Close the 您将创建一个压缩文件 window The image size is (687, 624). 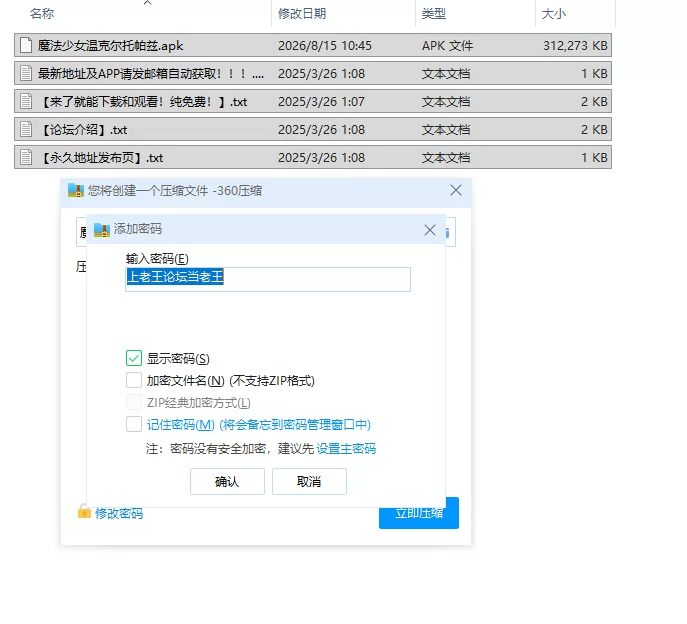[x=456, y=190]
